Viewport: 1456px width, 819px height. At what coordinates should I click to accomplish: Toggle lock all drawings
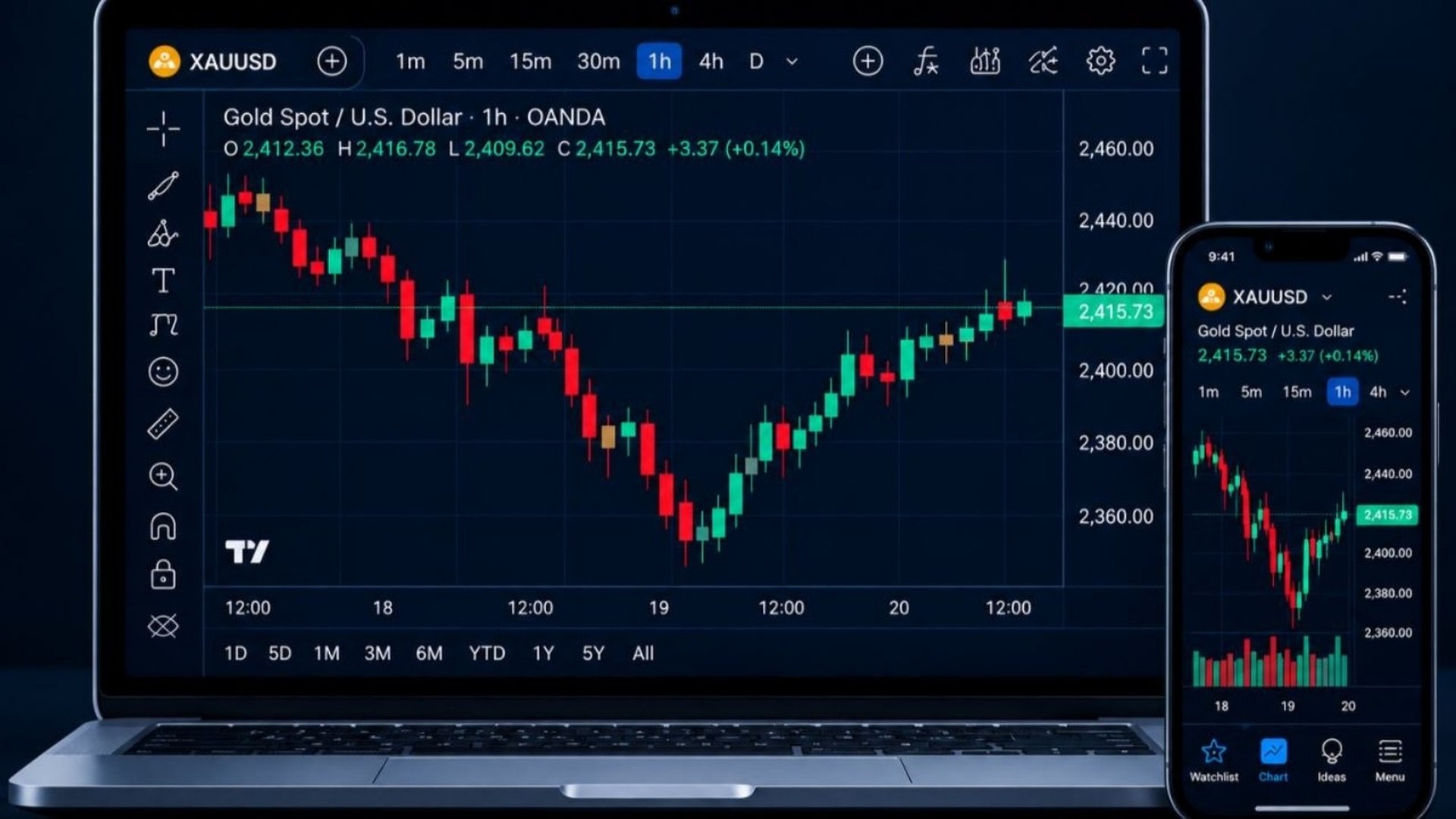pos(163,575)
